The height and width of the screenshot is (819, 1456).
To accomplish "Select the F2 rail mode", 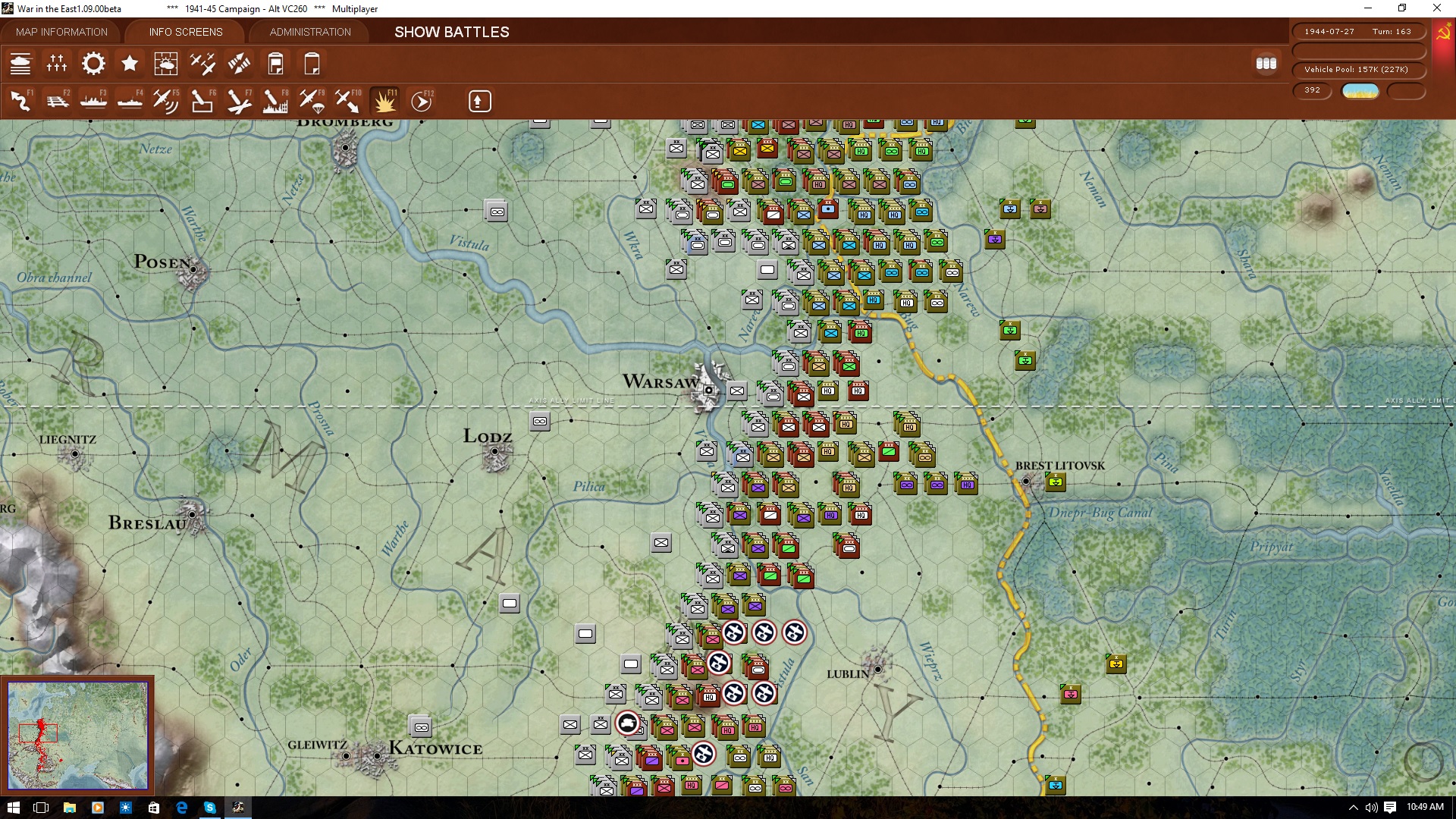I will pyautogui.click(x=57, y=101).
